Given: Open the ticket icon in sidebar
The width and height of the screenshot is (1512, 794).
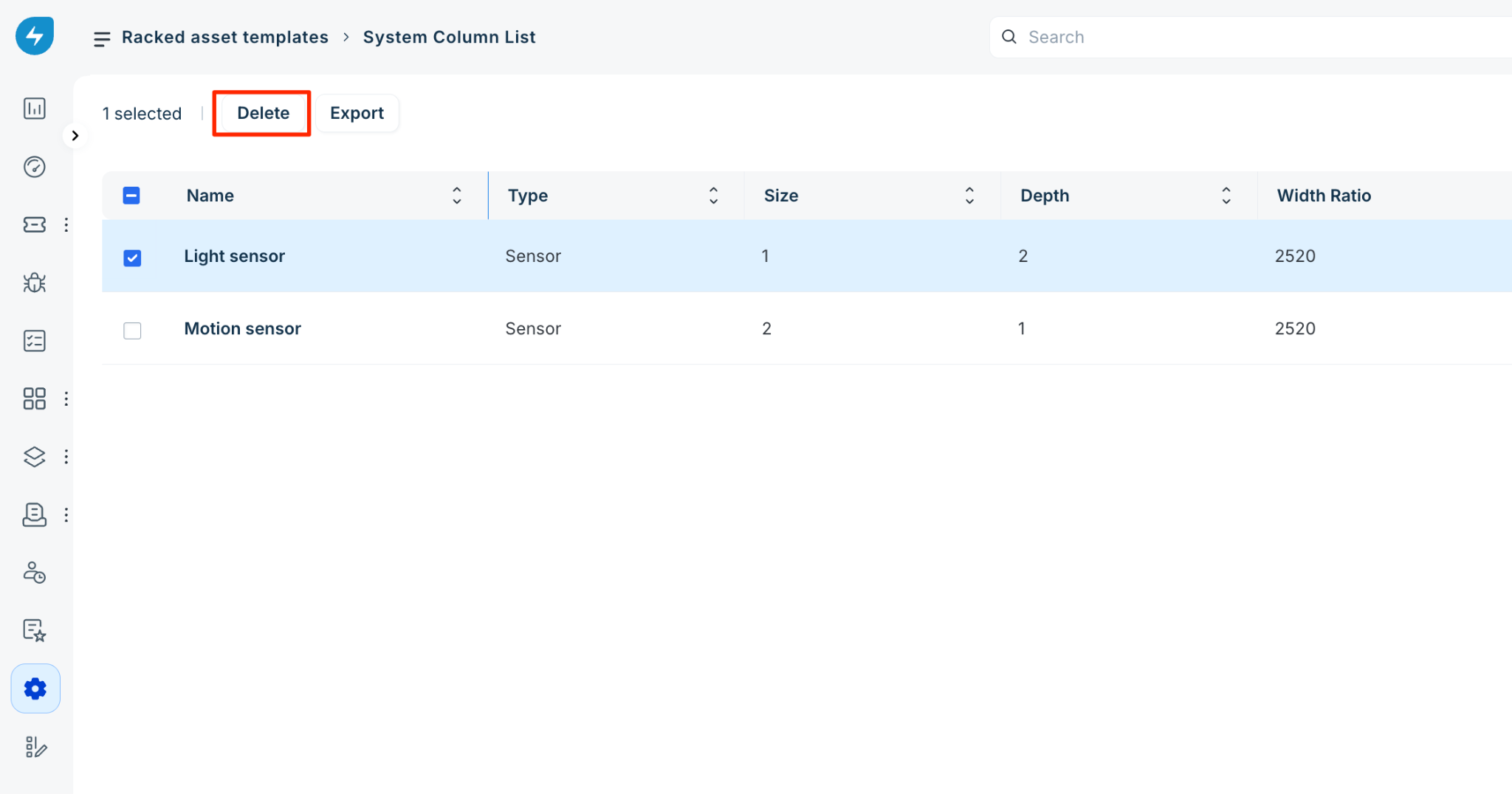Looking at the screenshot, I should (35, 224).
